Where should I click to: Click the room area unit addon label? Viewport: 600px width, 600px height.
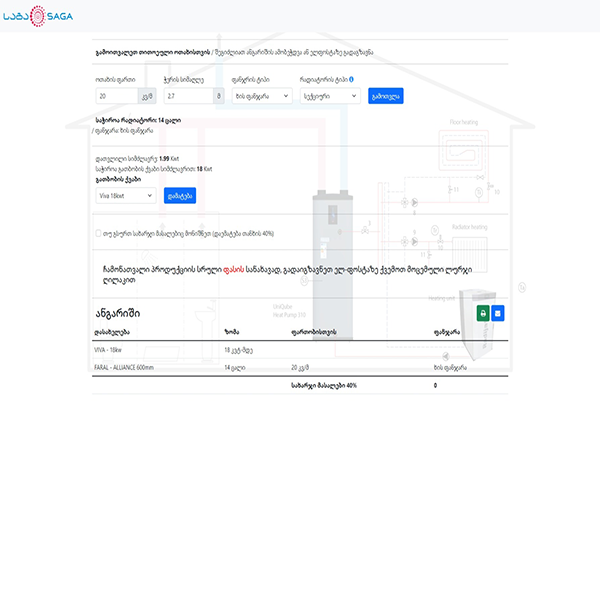147,96
